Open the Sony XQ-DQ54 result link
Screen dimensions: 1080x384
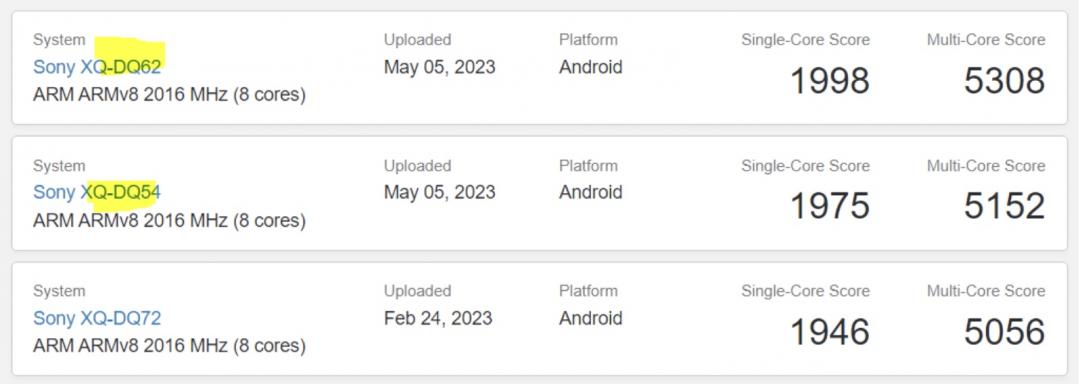coord(97,192)
